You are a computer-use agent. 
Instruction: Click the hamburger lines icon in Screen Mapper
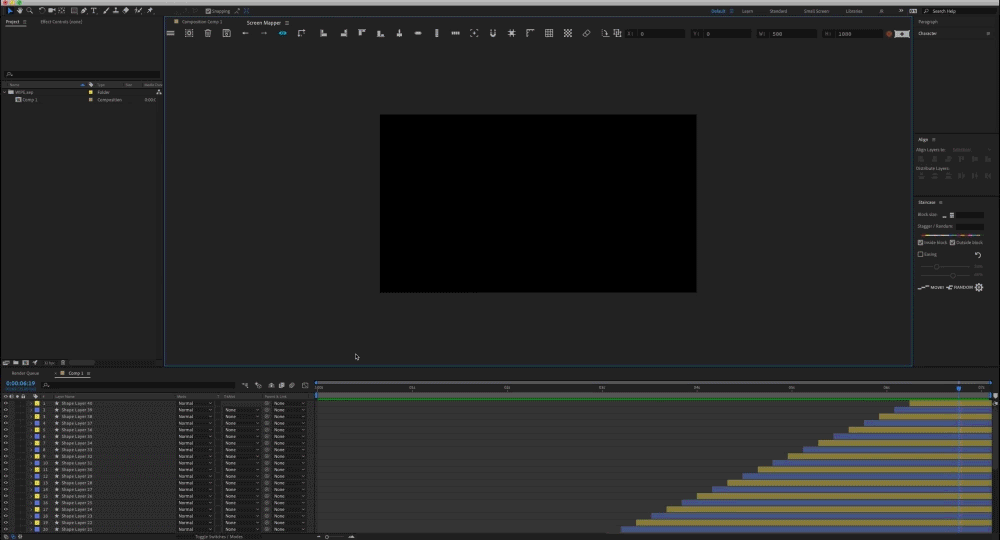click(170, 33)
